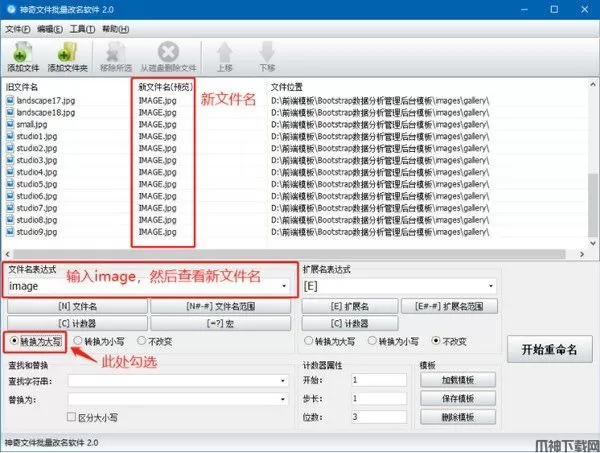Open the 文件(F) menu
Screen dimensions: 600x453
(18, 29)
